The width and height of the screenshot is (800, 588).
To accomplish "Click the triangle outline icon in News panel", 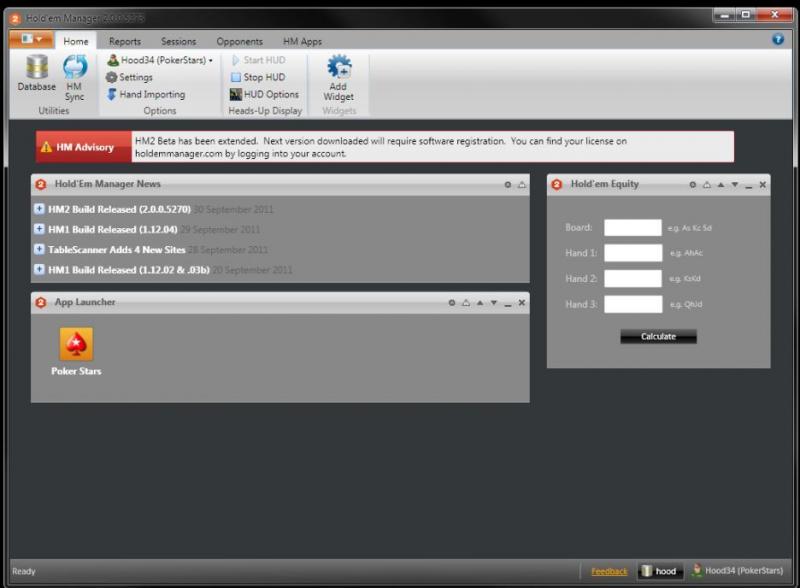I will coord(522,185).
